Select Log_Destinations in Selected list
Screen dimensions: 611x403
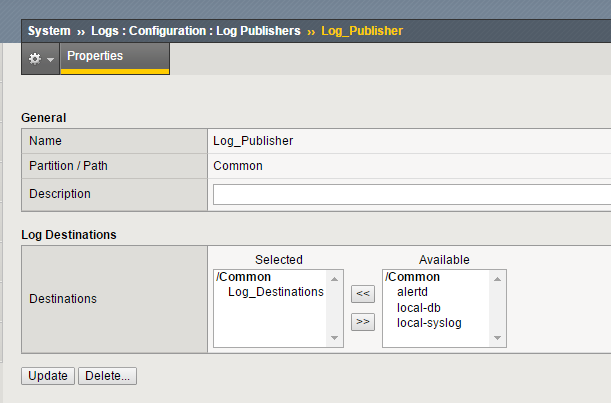pos(275,292)
